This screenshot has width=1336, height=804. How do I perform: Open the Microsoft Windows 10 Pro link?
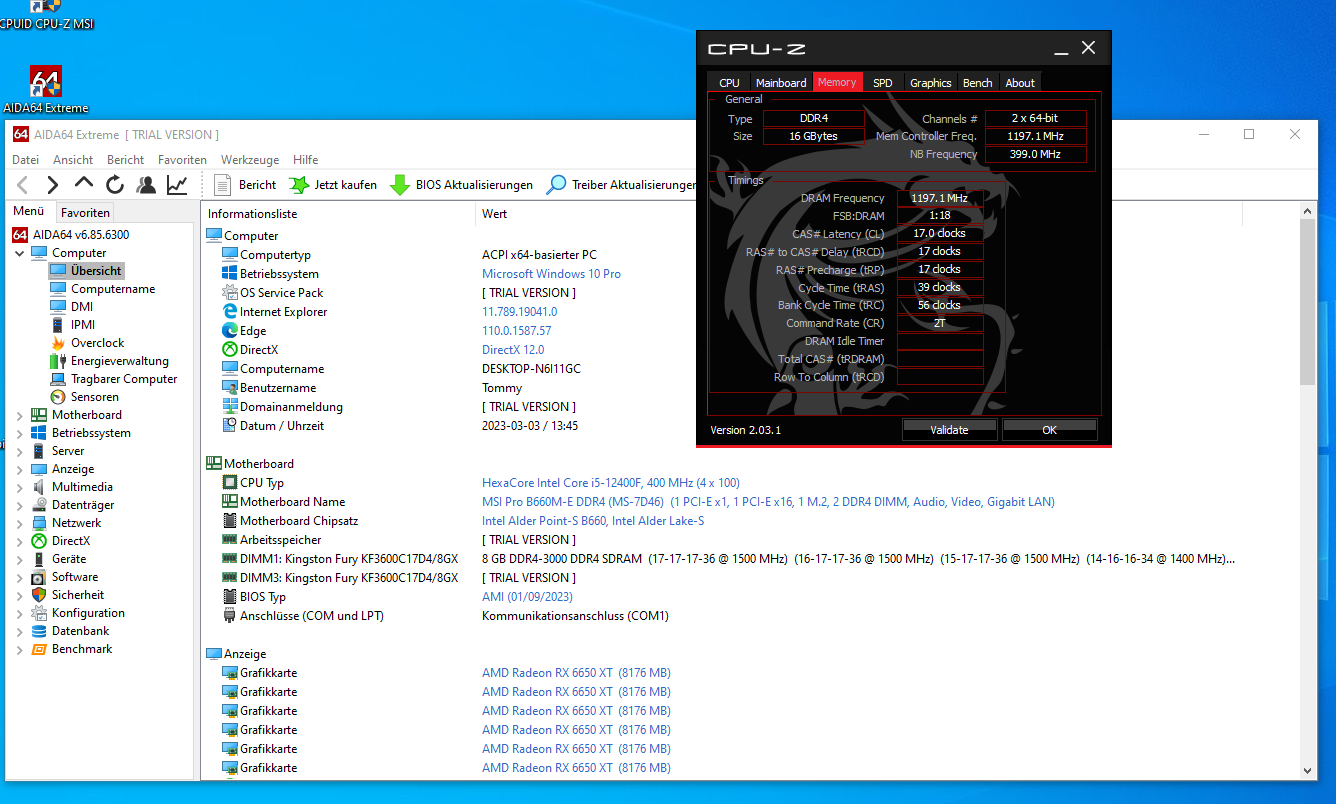(551, 274)
